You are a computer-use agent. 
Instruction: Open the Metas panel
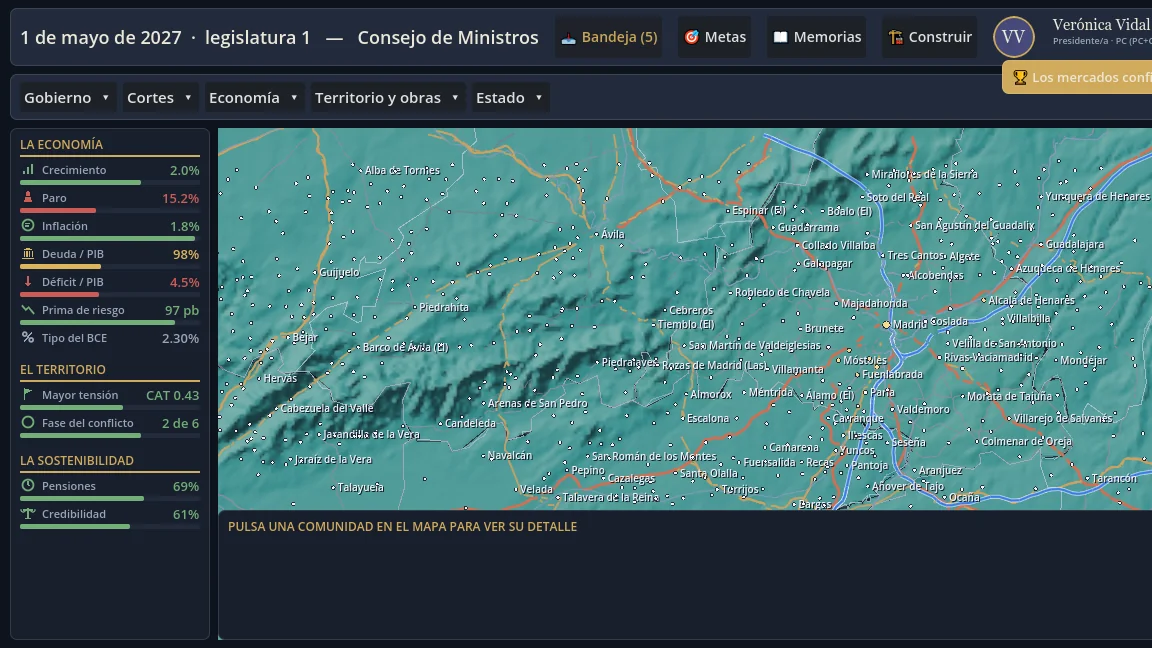pyautogui.click(x=715, y=37)
